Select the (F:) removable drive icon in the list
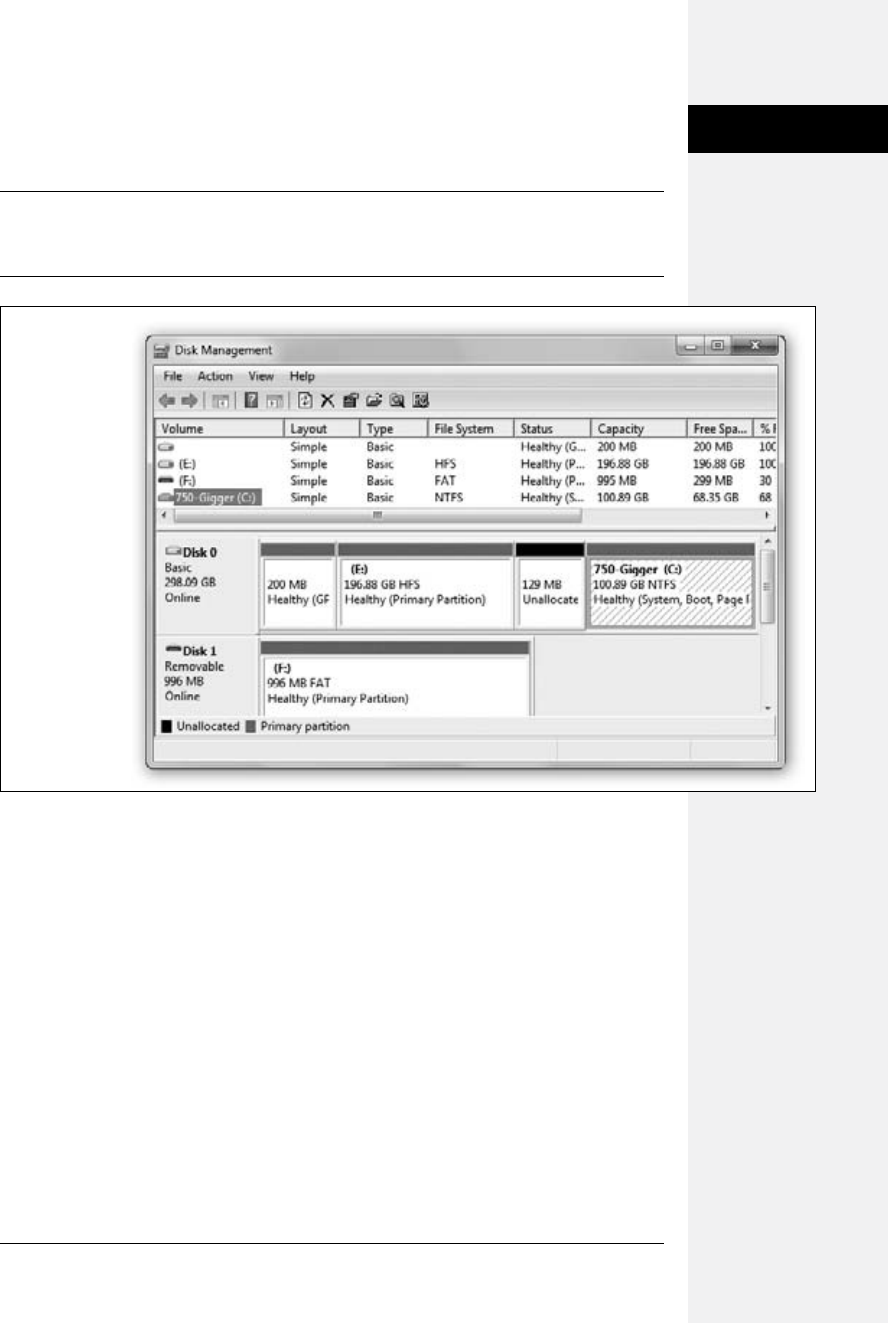 pos(166,481)
